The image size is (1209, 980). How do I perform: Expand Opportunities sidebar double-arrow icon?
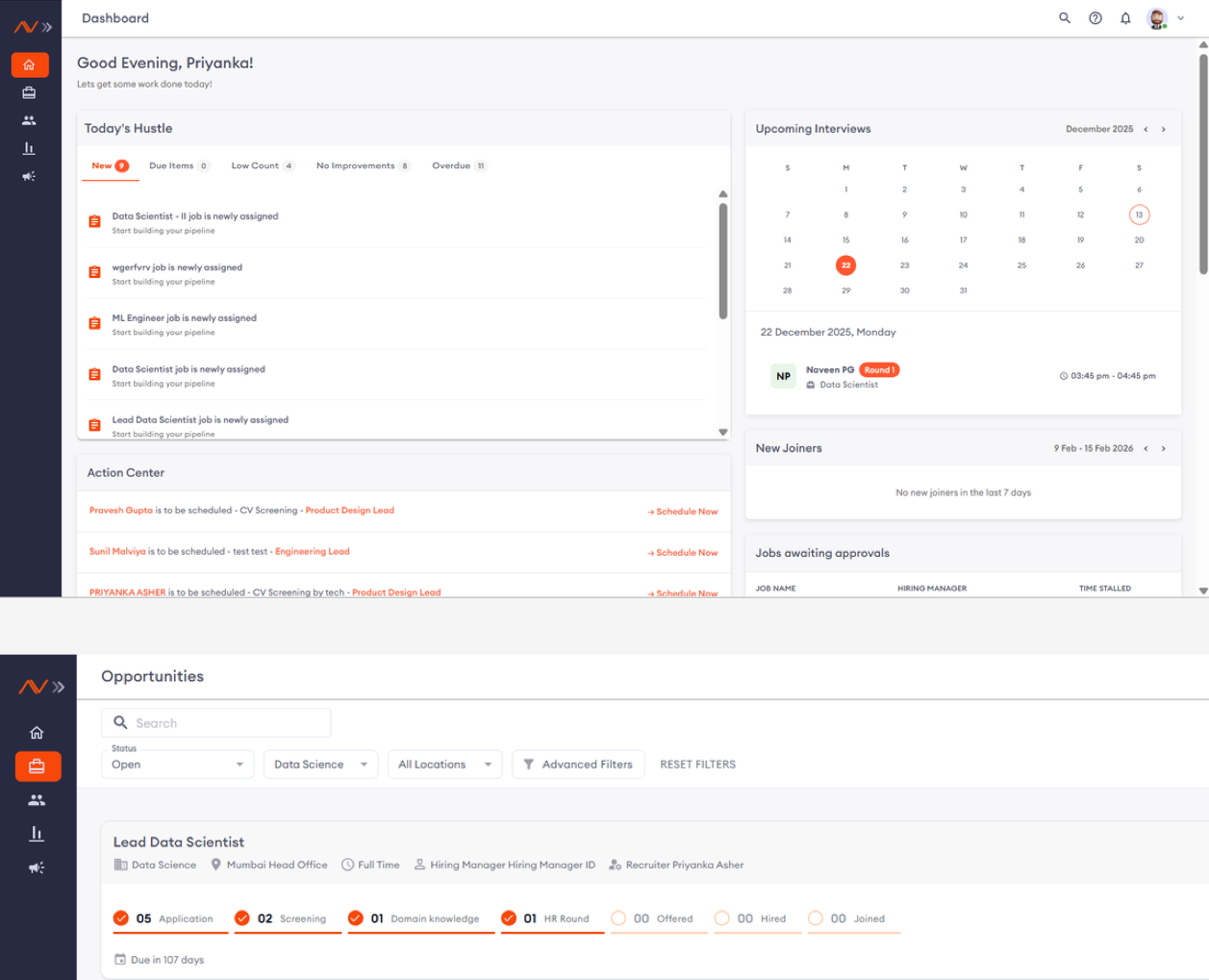coord(59,687)
